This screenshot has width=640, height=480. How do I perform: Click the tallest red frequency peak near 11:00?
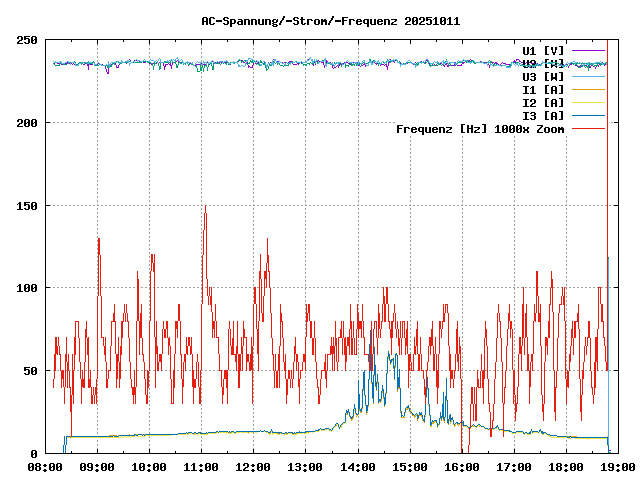(205, 208)
